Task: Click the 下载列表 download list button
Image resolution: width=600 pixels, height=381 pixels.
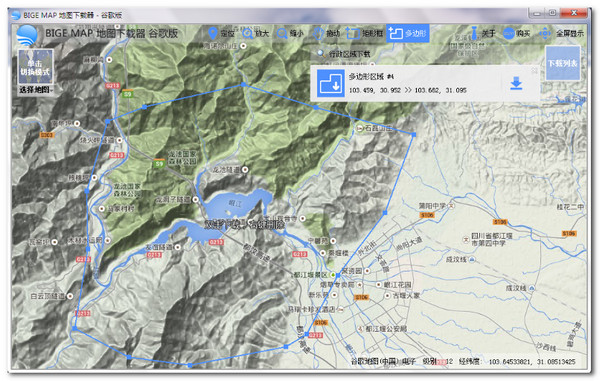Action: (562, 63)
